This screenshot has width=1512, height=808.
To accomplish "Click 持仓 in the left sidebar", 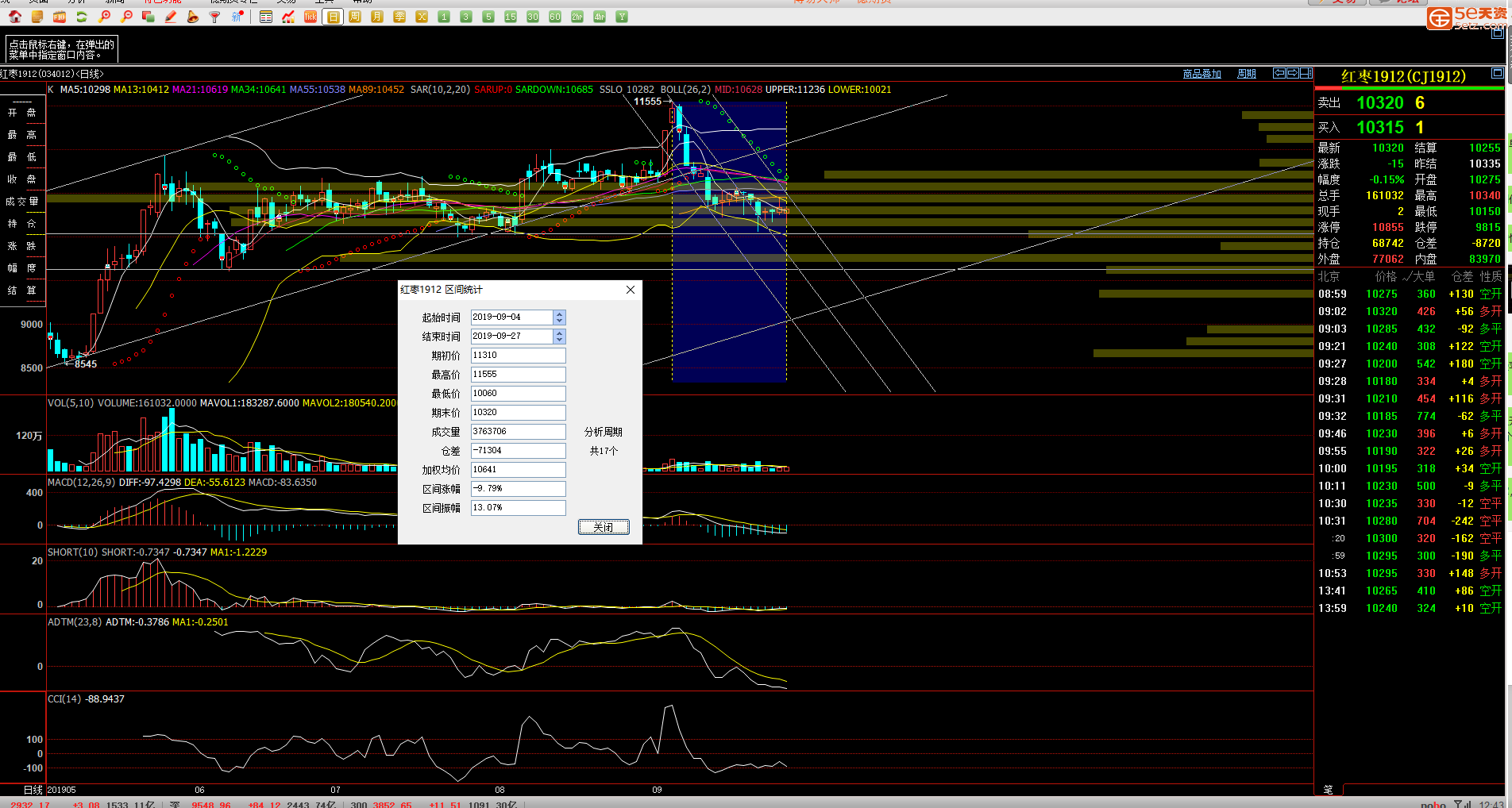I will click(x=22, y=224).
